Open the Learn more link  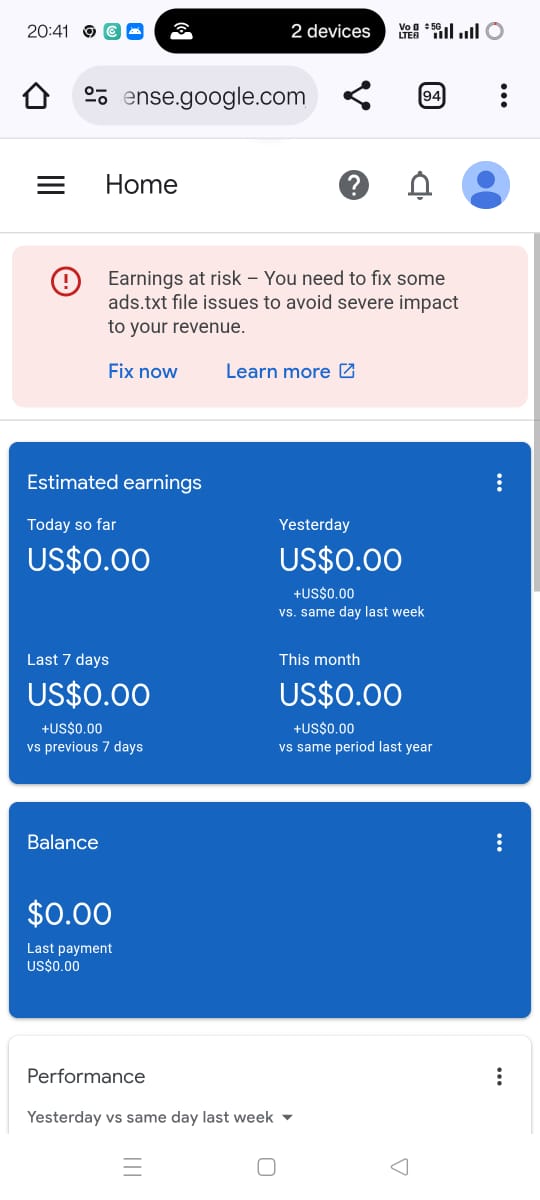[290, 371]
